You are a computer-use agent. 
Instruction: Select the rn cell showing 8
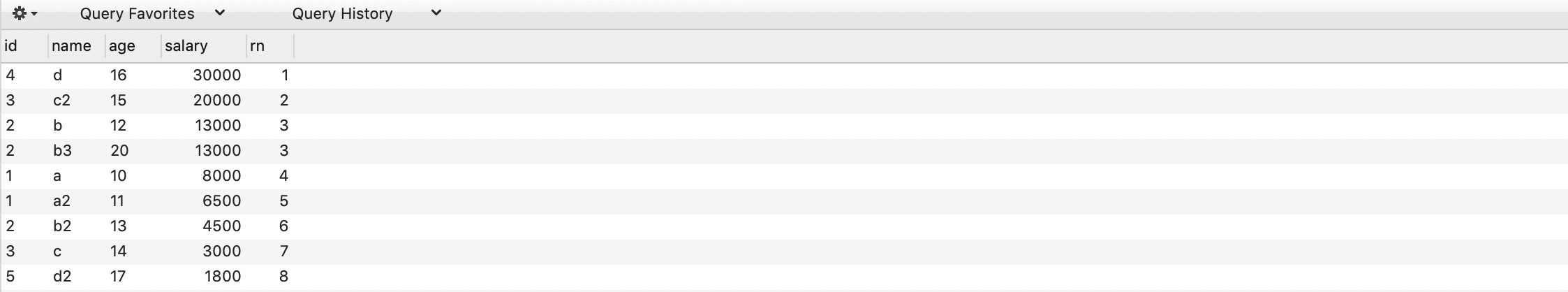pyautogui.click(x=270, y=277)
